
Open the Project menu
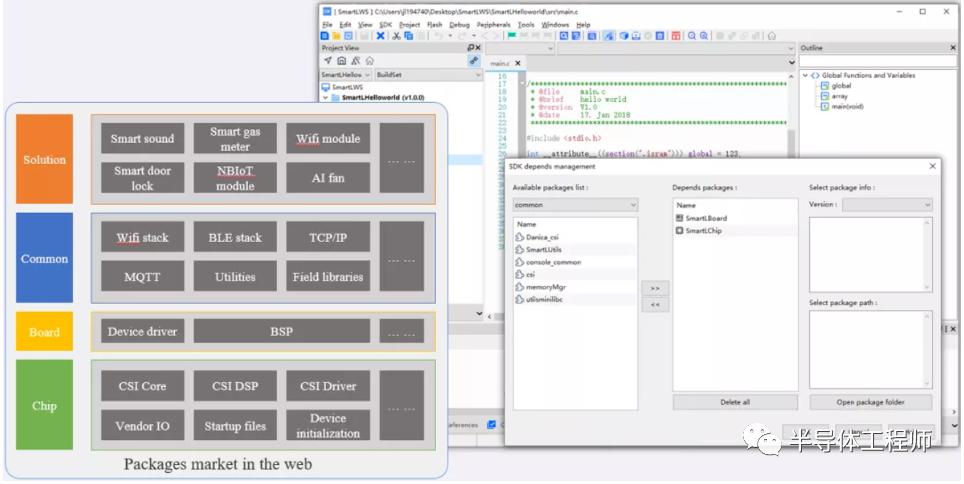409,25
